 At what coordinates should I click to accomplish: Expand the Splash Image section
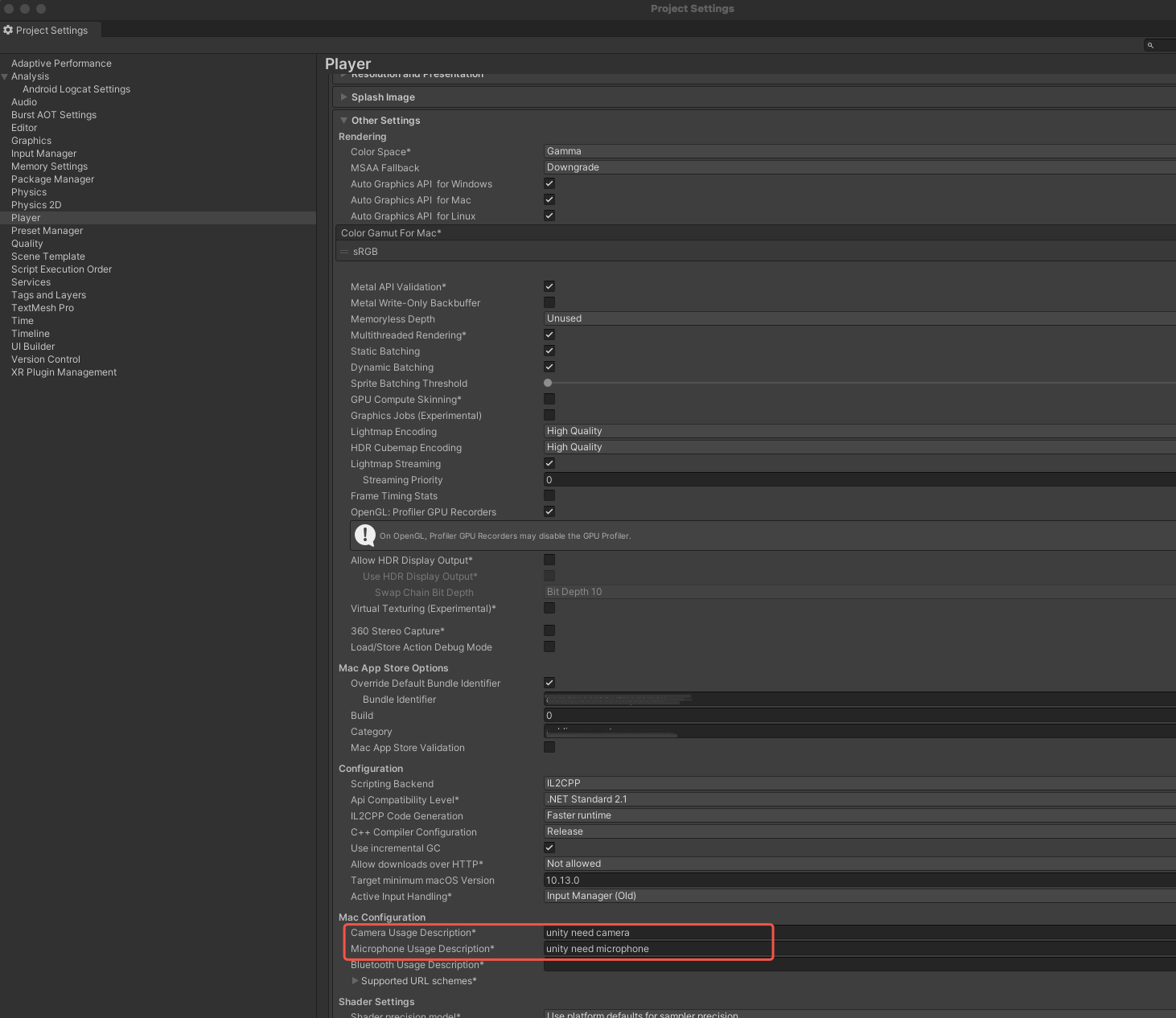[x=344, y=97]
